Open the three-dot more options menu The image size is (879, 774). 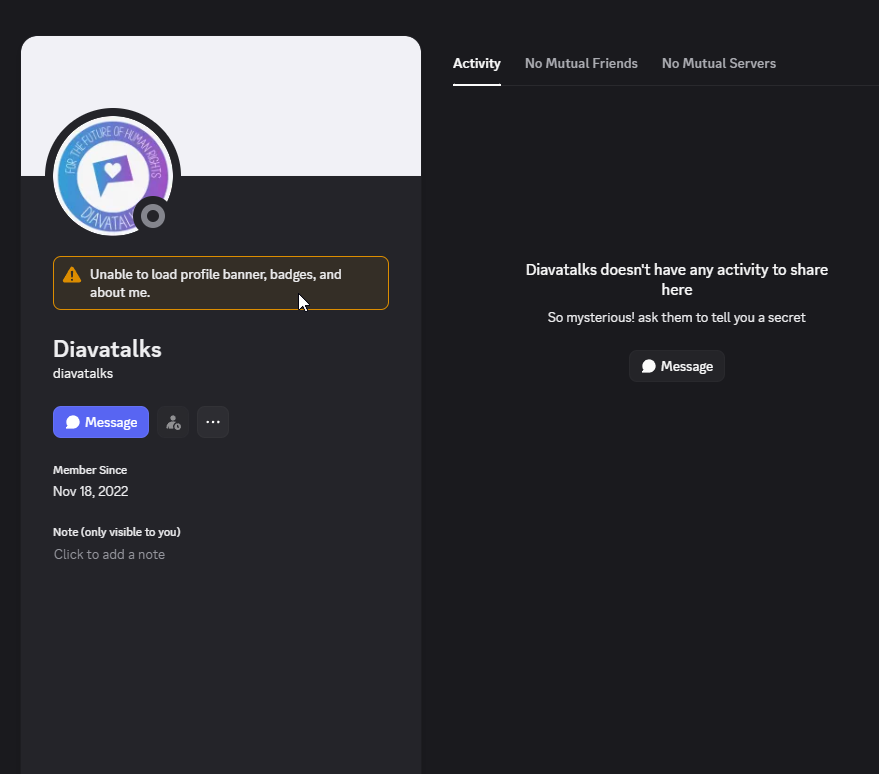coord(213,422)
